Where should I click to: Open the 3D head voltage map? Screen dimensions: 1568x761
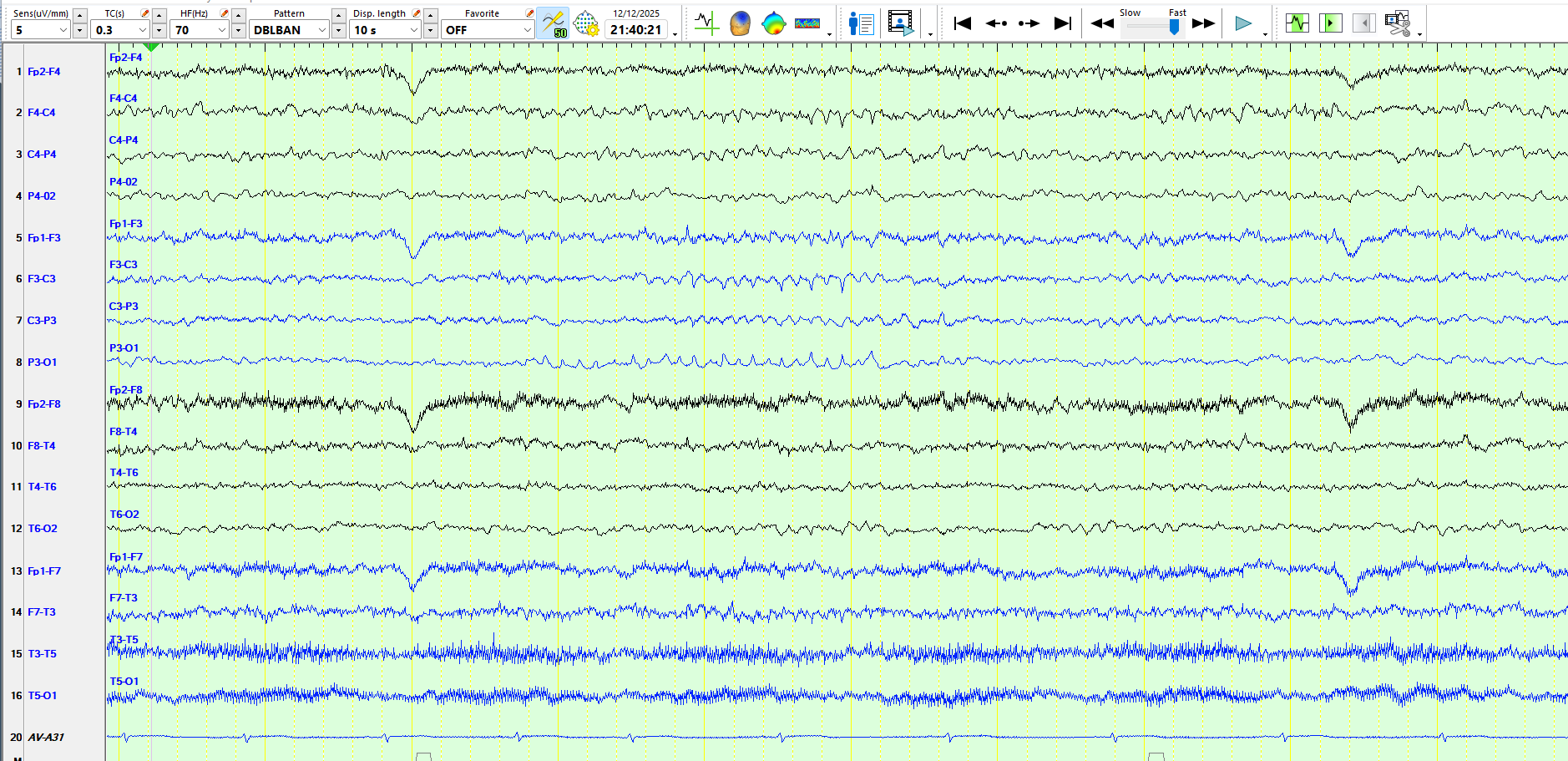click(740, 23)
